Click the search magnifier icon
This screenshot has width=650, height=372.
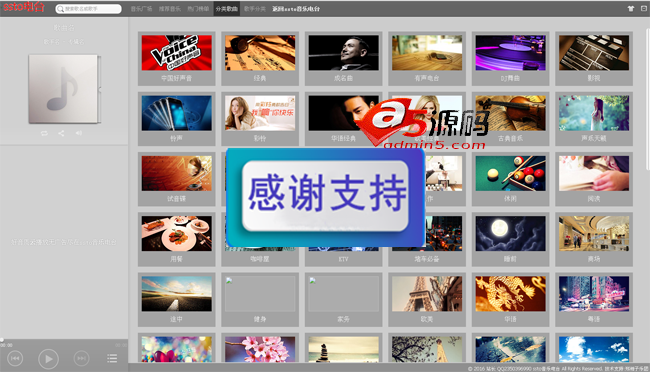[x=60, y=9]
